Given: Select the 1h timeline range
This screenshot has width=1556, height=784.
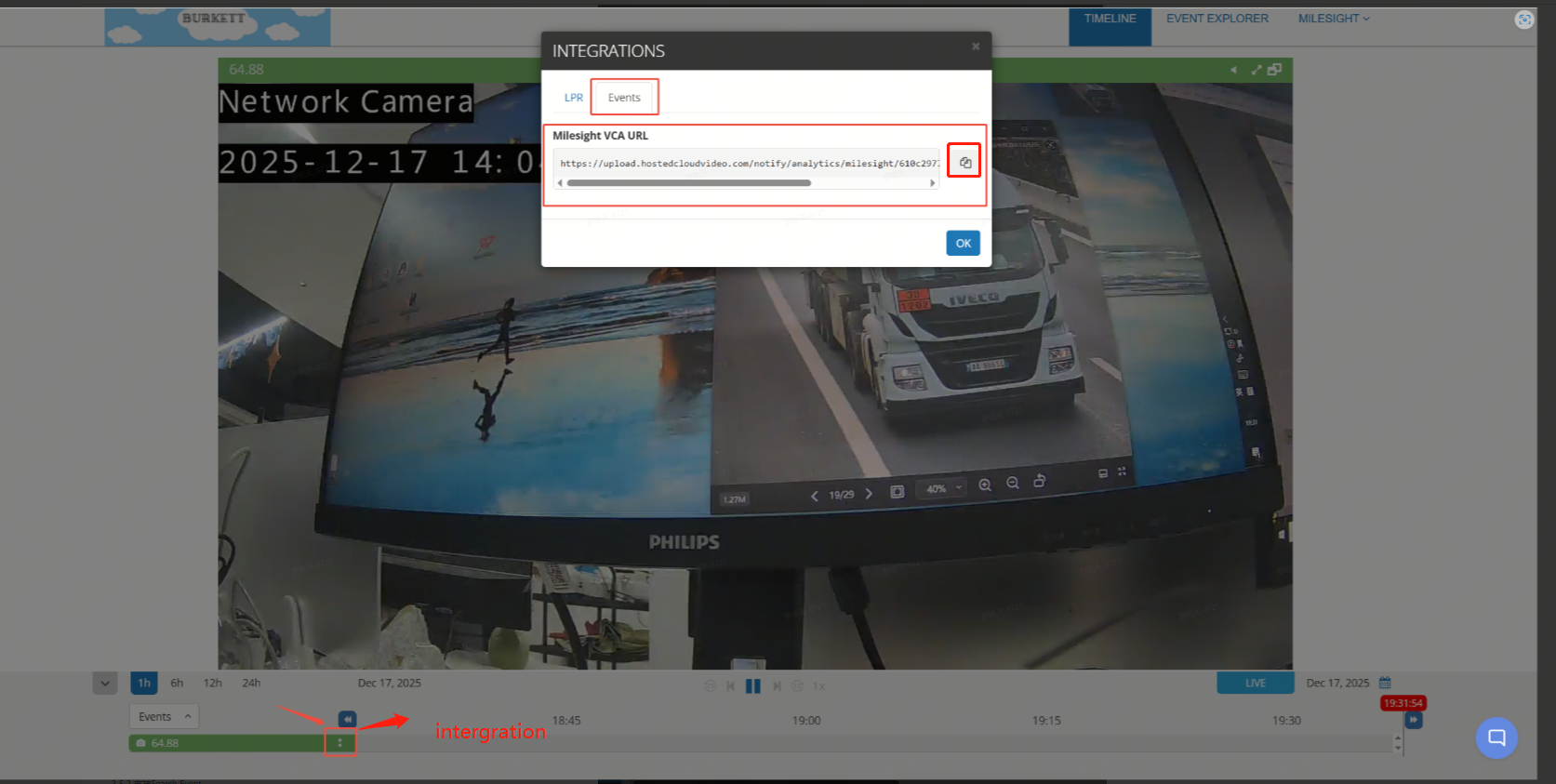Looking at the screenshot, I should (144, 683).
